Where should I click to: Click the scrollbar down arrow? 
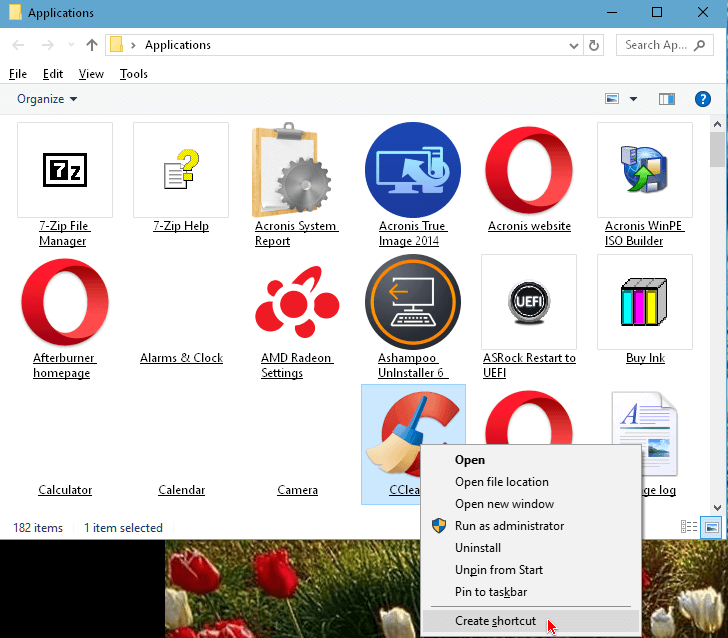(717, 508)
